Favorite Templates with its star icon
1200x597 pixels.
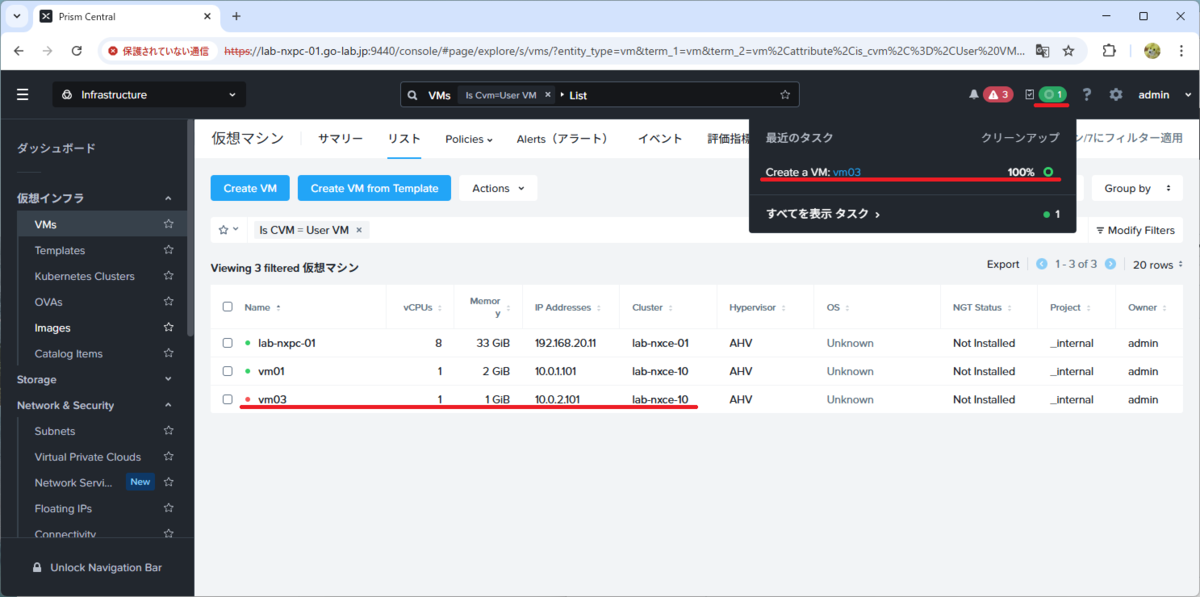point(168,250)
